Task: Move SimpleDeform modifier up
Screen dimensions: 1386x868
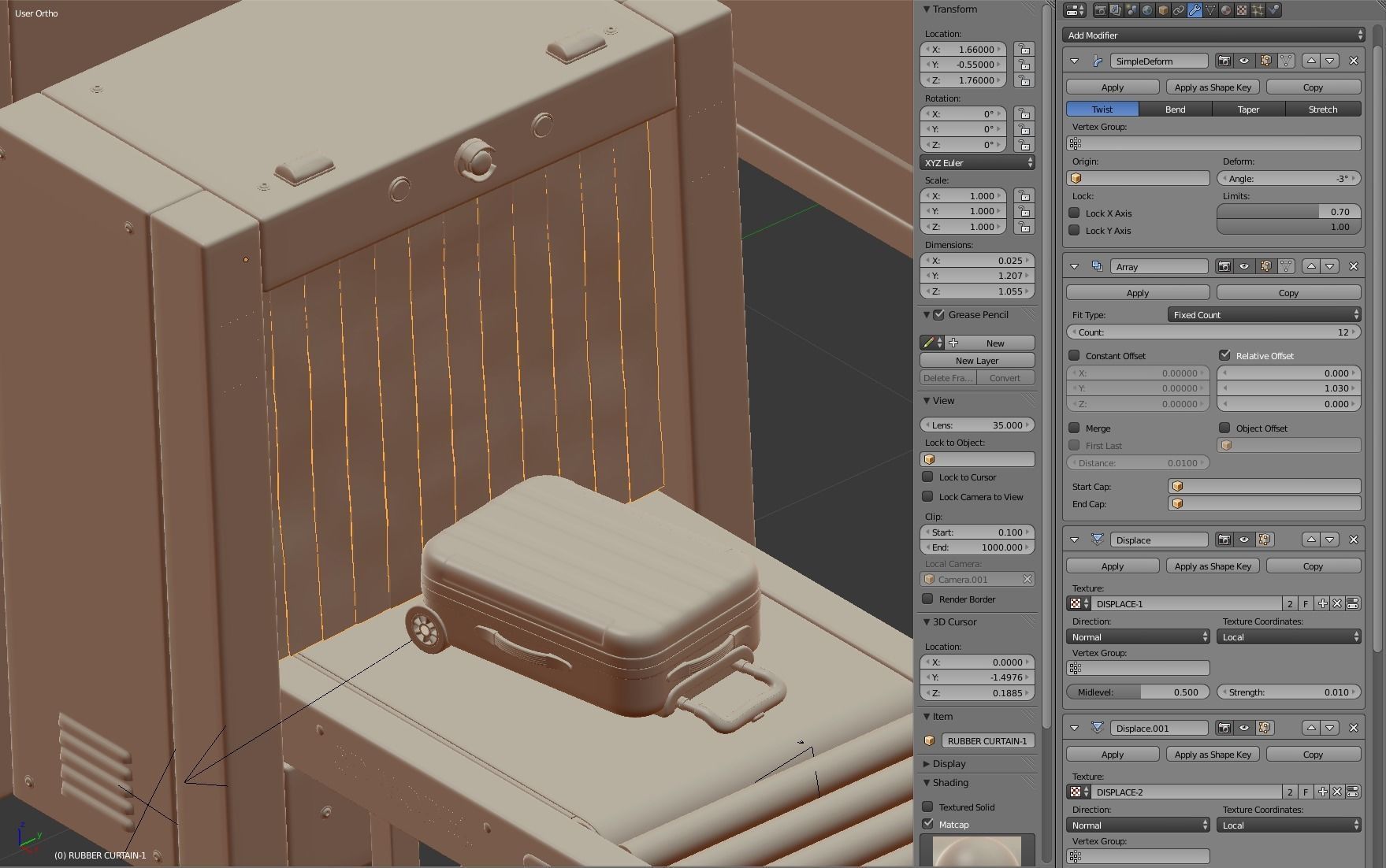Action: tap(1311, 61)
